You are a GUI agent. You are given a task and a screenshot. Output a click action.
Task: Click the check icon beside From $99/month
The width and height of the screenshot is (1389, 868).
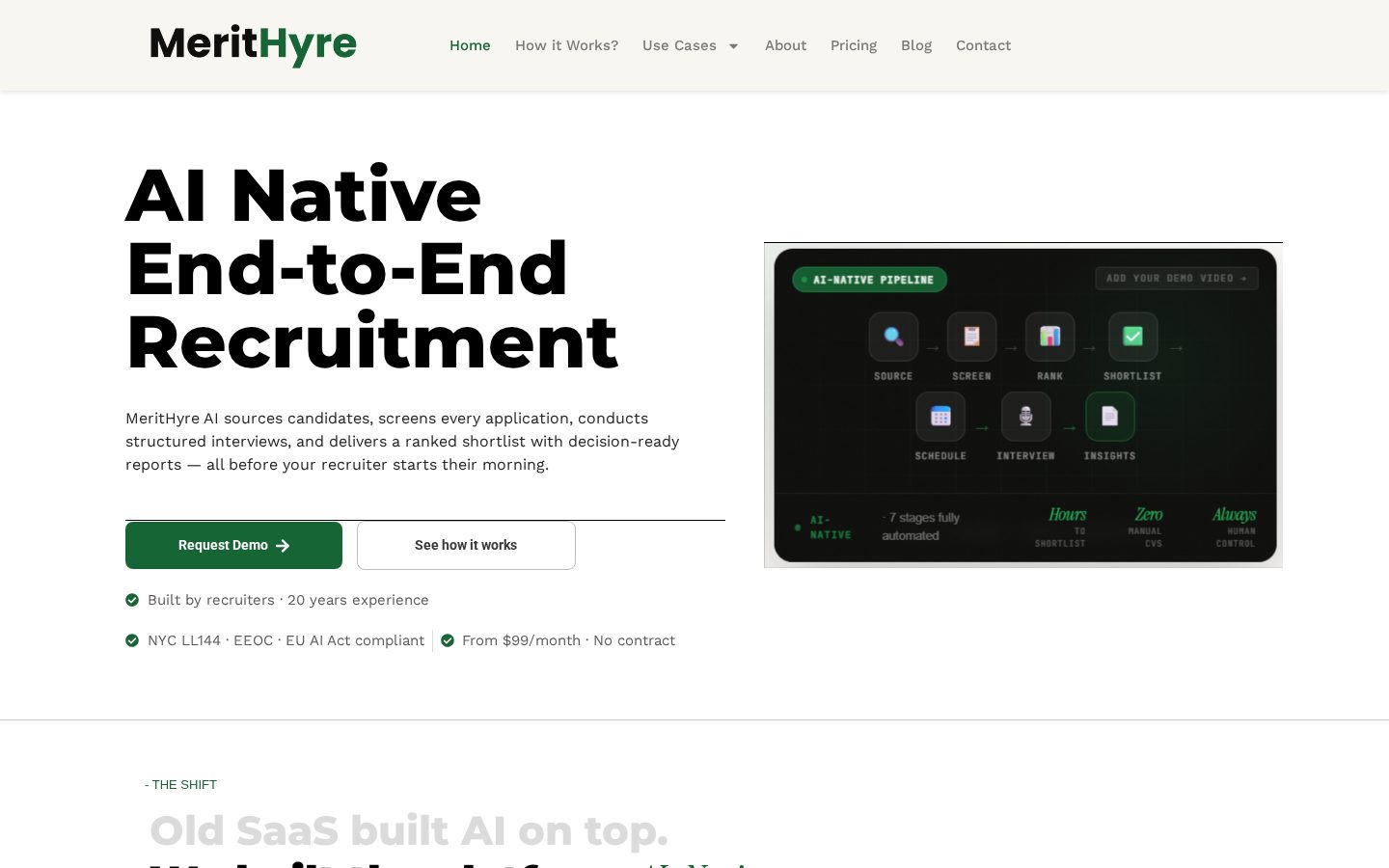pyautogui.click(x=448, y=640)
